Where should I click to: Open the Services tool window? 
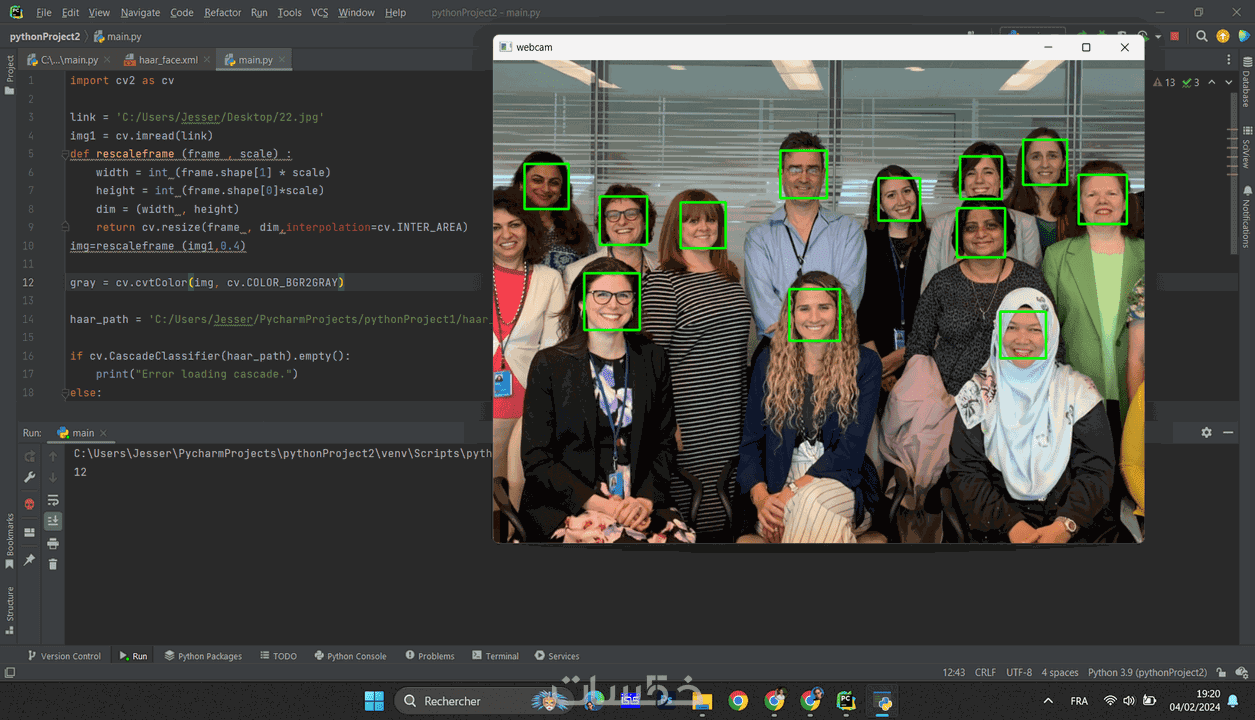tap(557, 656)
